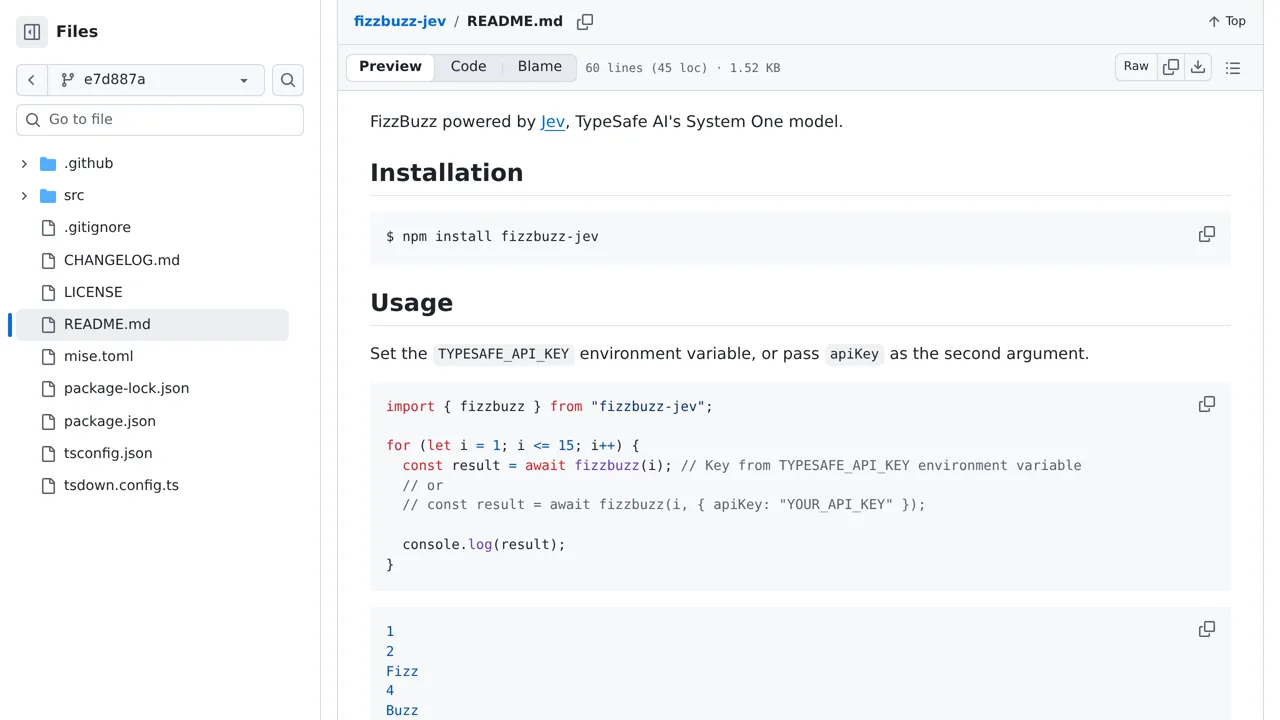Click the mise.toml file icon
This screenshot has width=1280, height=720.
pyautogui.click(x=48, y=356)
